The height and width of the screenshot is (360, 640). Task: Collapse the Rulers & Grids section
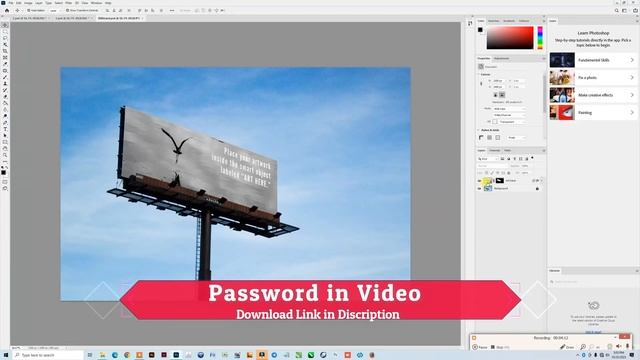(479, 130)
